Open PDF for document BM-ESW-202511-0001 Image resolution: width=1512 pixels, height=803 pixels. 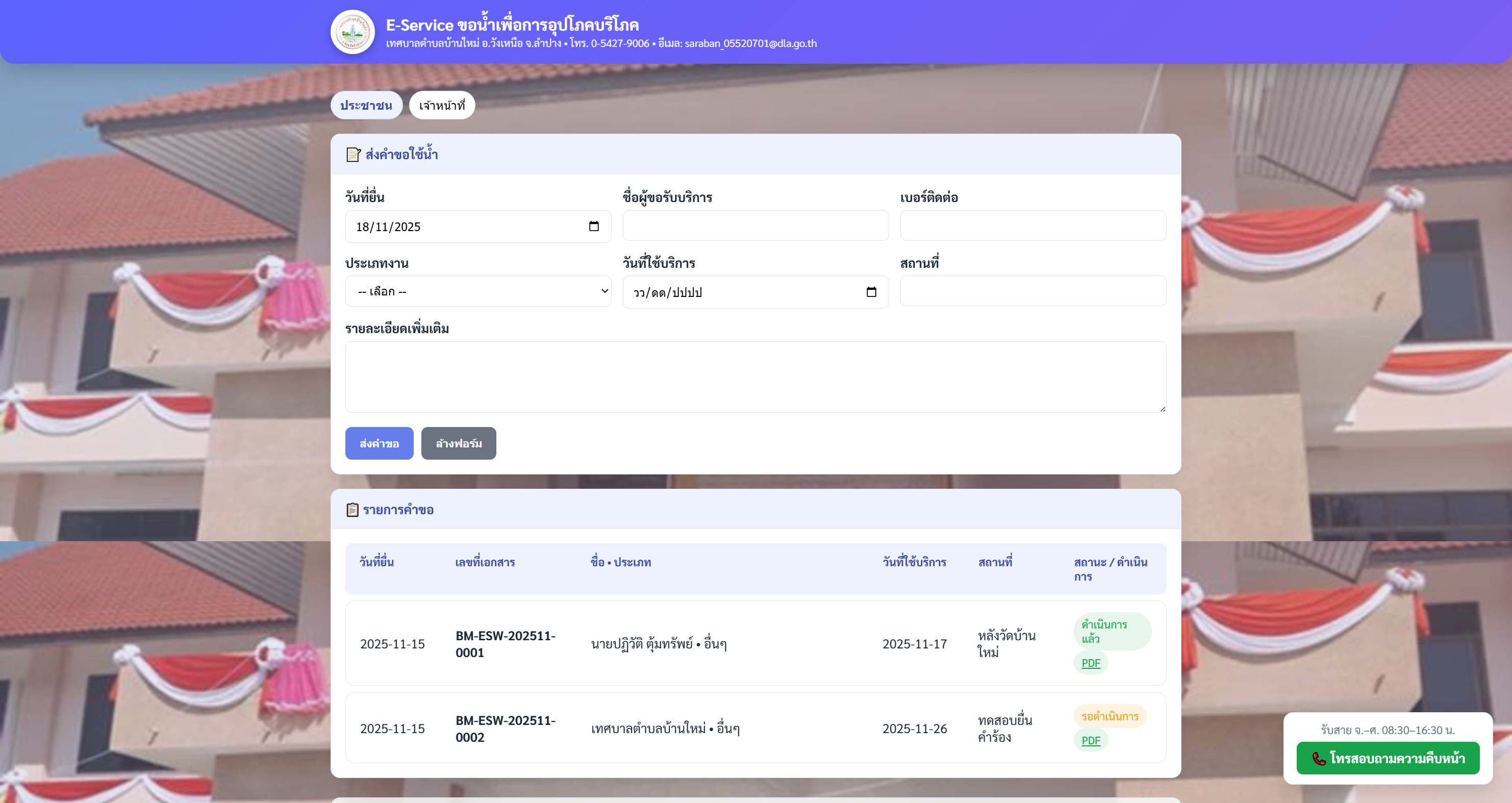pyautogui.click(x=1091, y=663)
